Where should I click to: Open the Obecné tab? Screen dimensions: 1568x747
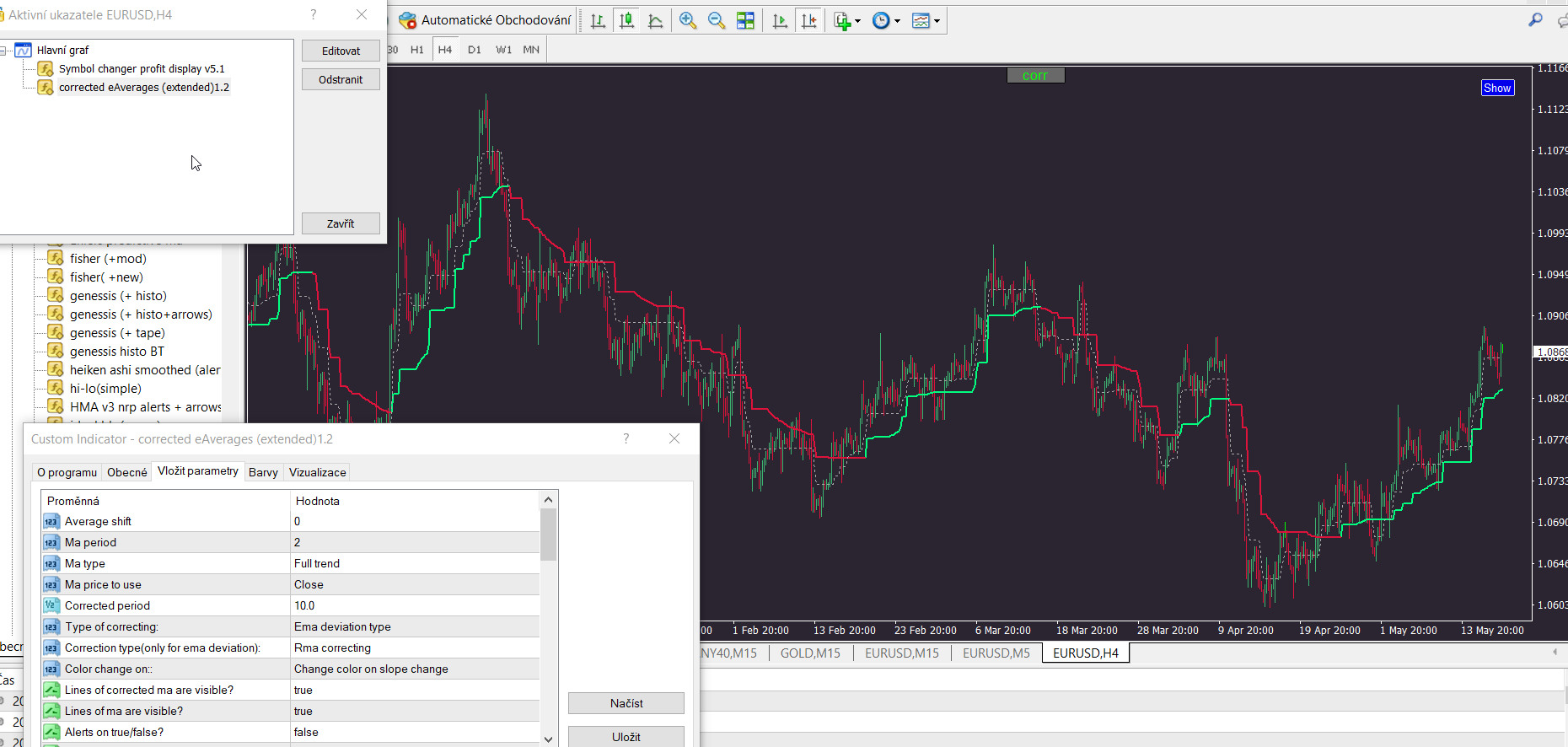(127, 472)
